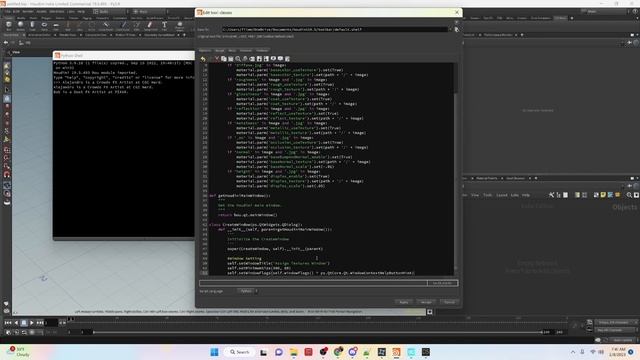Screen dimensions: 640x360
Task: Open the Layout menu in network editor
Action: coord(502,195)
